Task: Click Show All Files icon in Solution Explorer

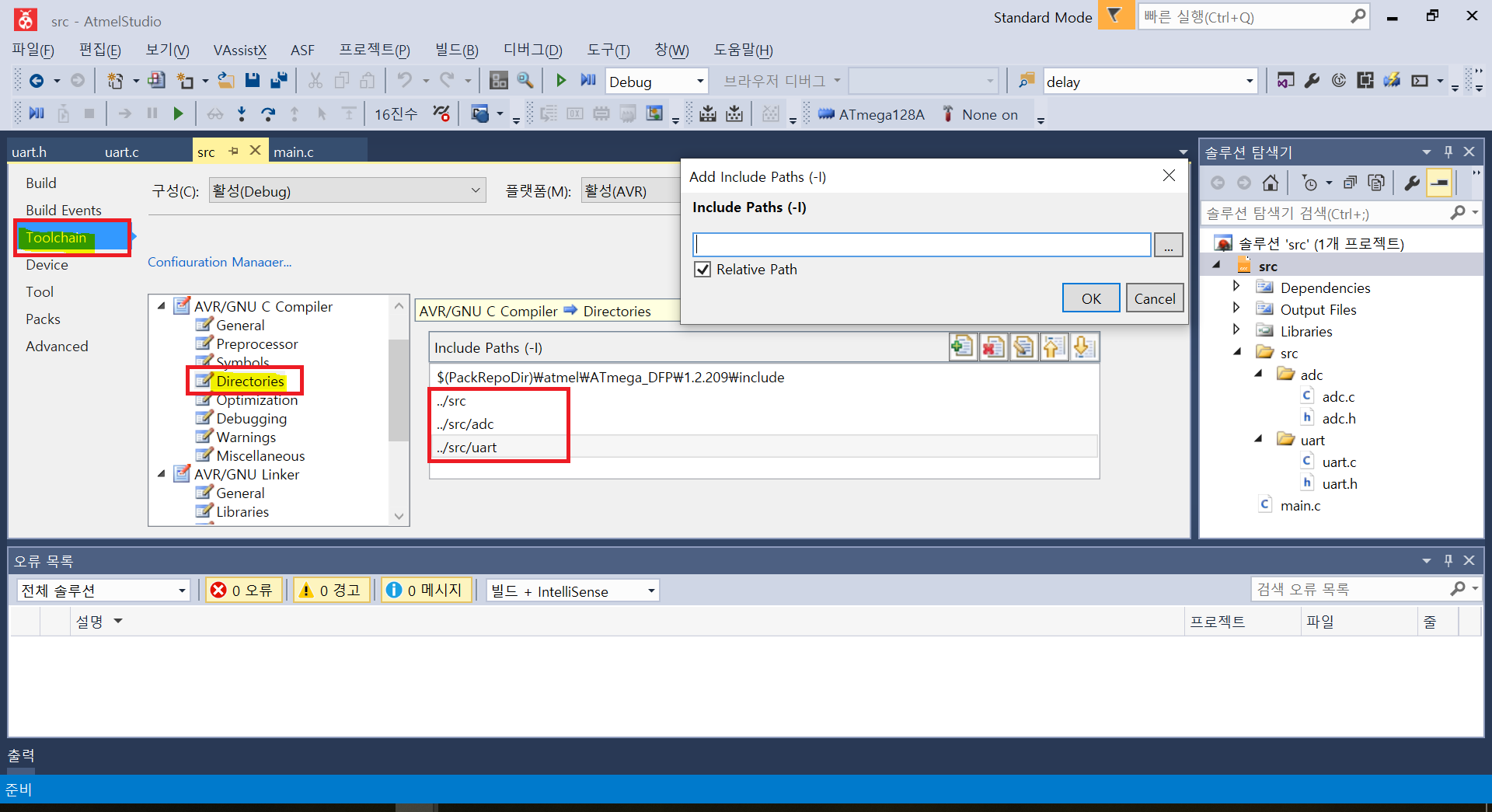Action: coord(1376,183)
